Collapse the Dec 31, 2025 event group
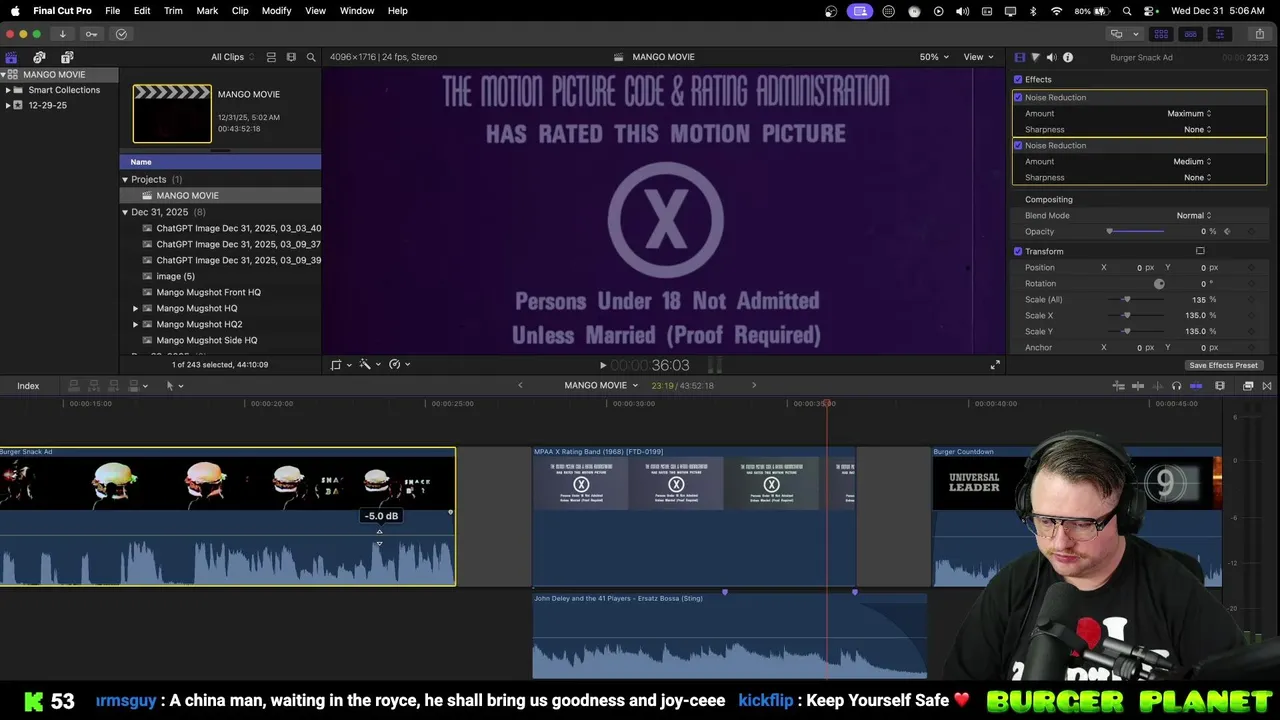 click(x=125, y=212)
